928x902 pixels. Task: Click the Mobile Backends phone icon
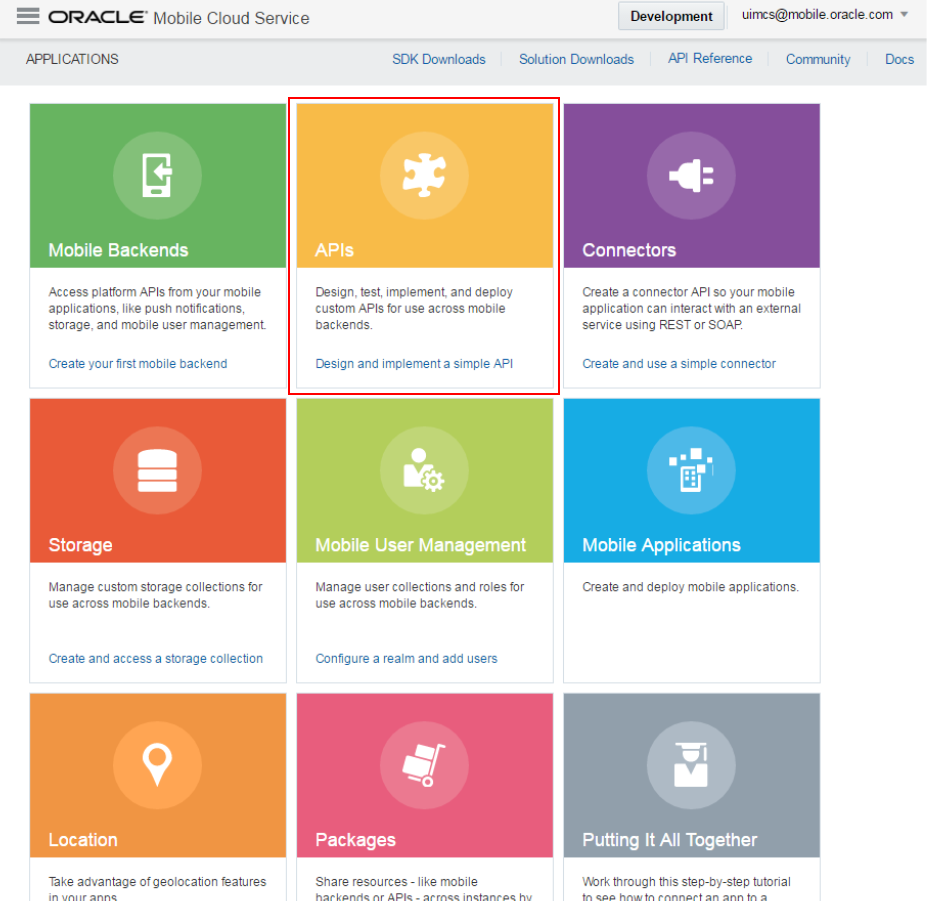(x=157, y=175)
